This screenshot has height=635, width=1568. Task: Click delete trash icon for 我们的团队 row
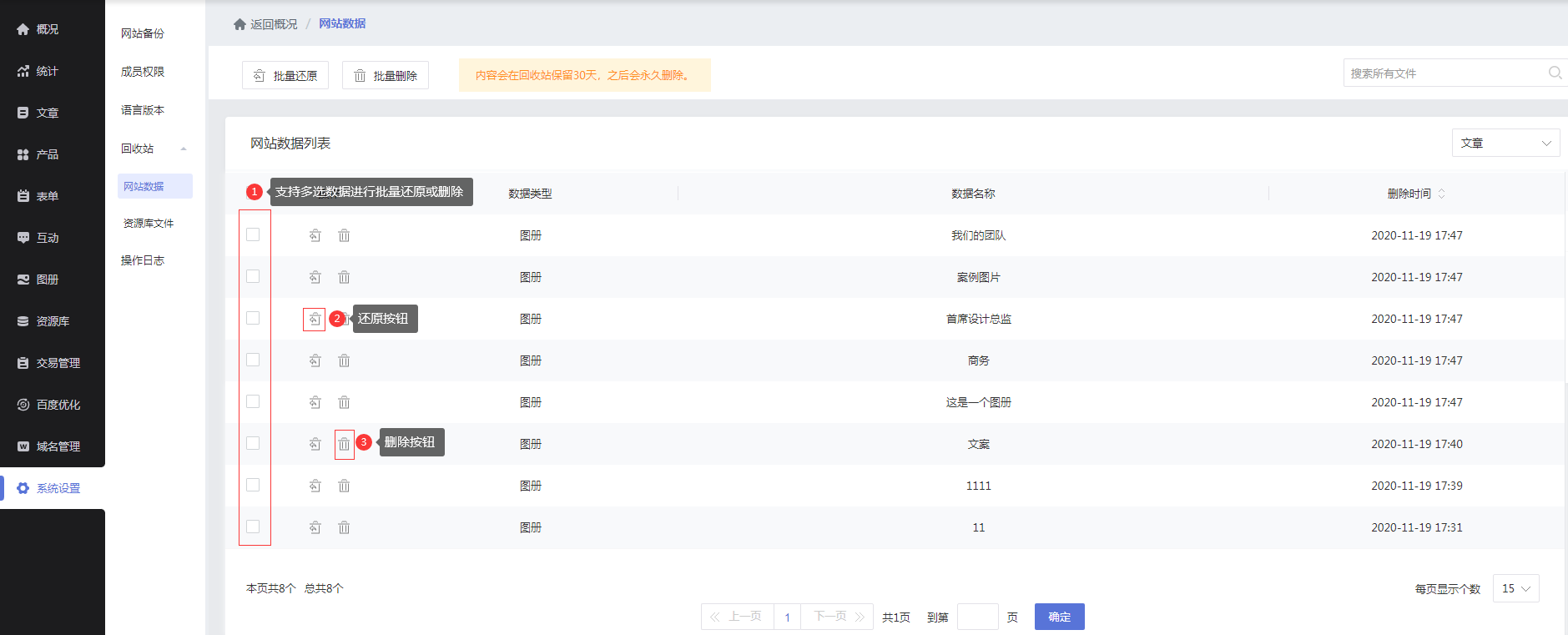pyautogui.click(x=344, y=235)
